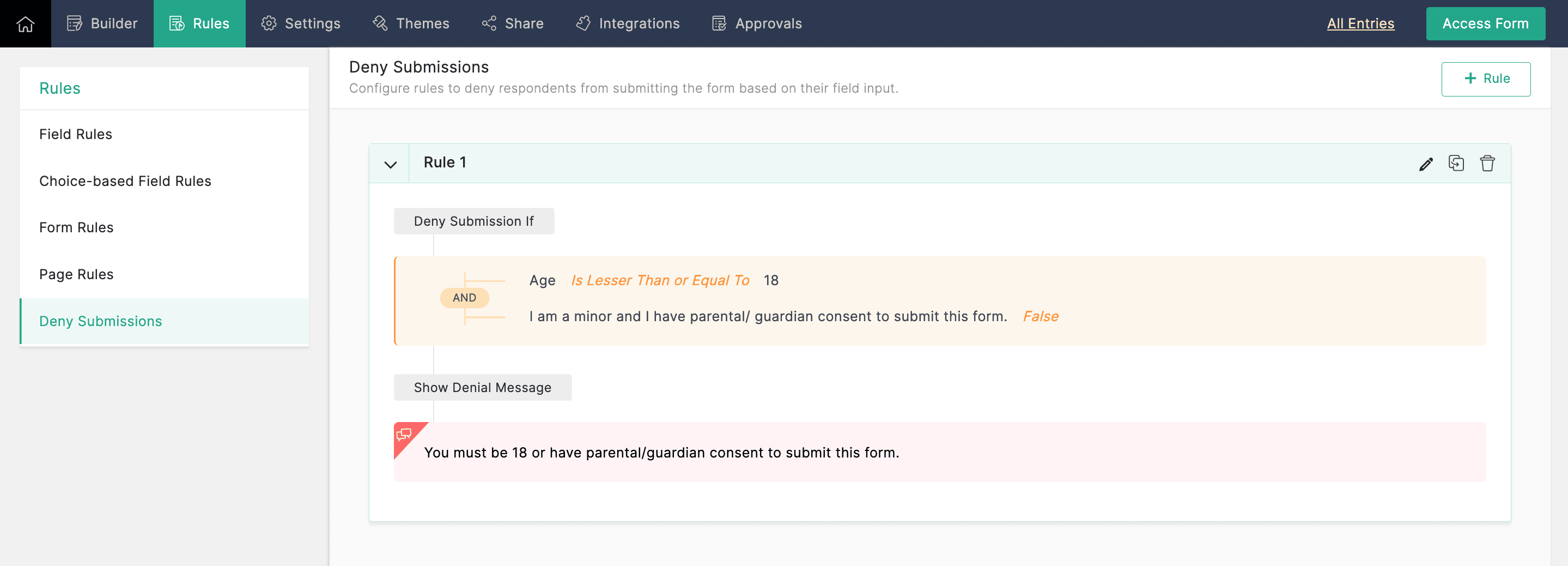Viewport: 1568px width, 566px height.
Task: Open the Share tab
Action: 513,24
